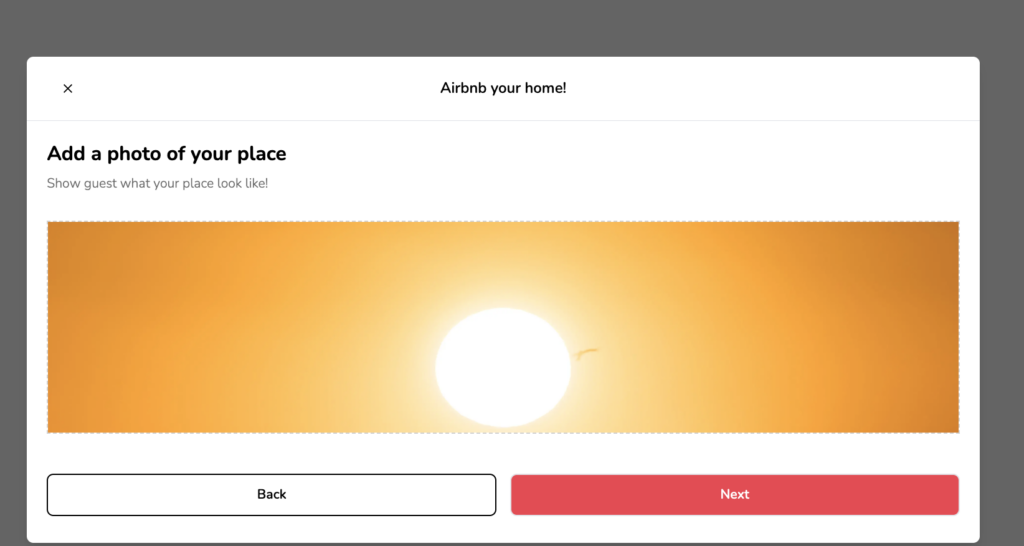Select the 'Airbnb your home!' modal title
Image resolution: width=1024 pixels, height=546 pixels.
[x=503, y=88]
